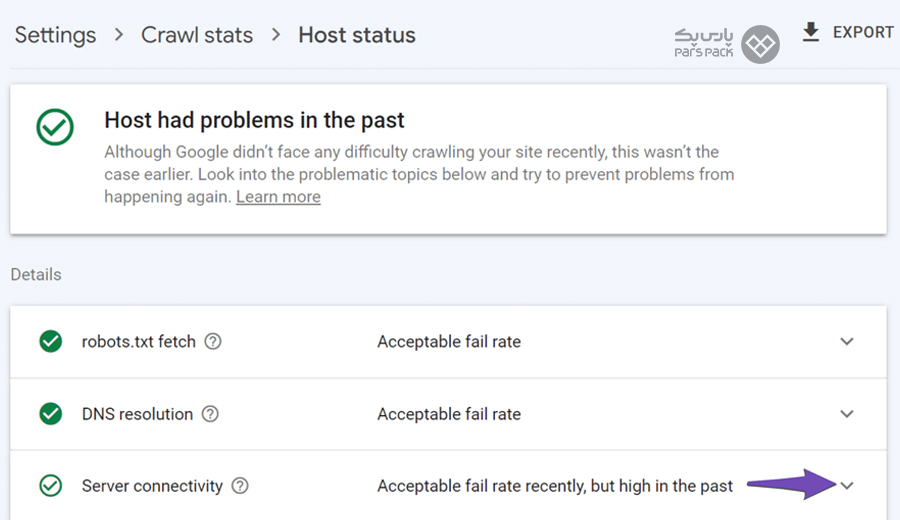Expand the DNS resolution details chevron
The image size is (900, 520).
847,414
